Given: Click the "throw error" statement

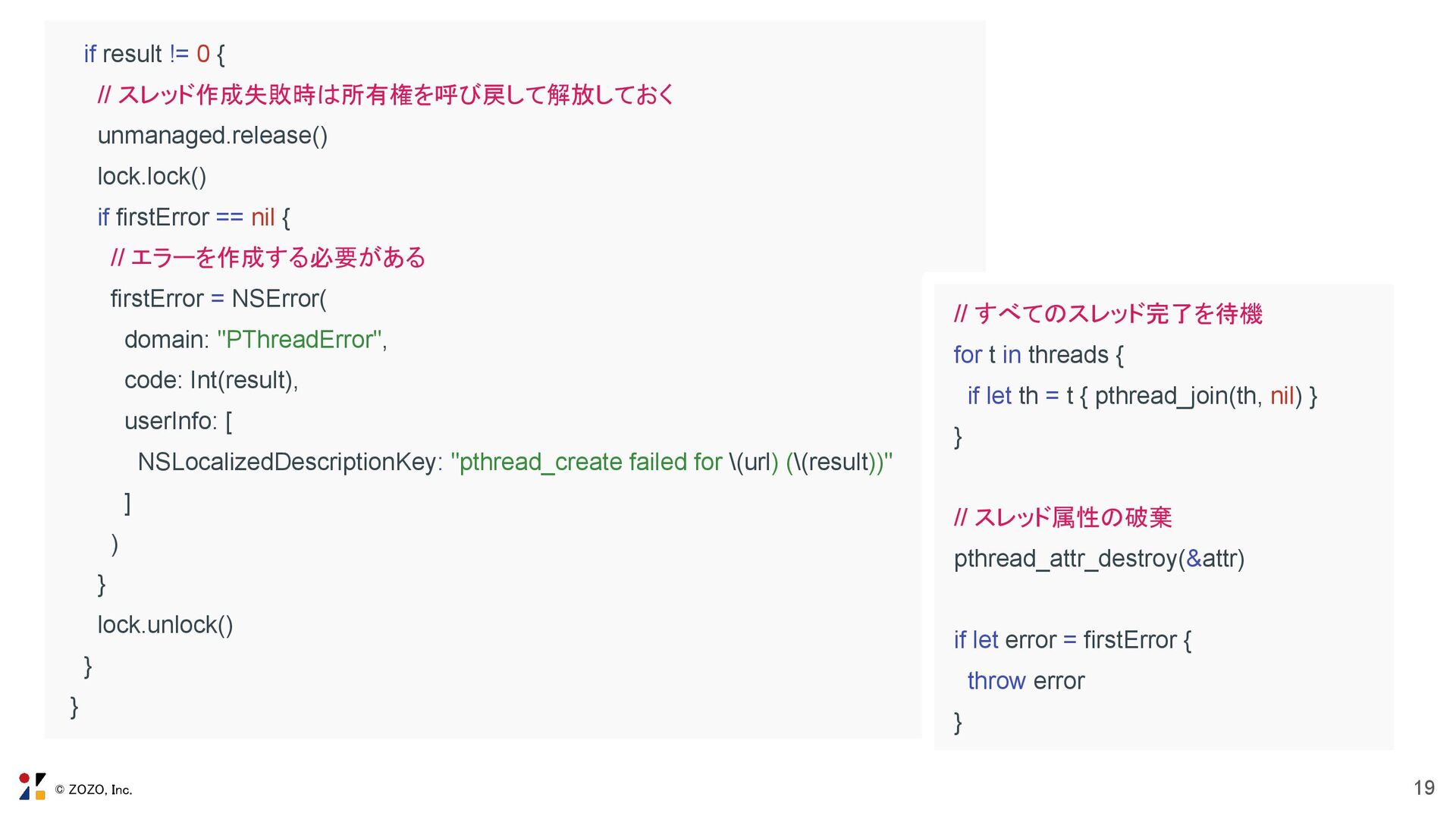Looking at the screenshot, I should (1025, 681).
